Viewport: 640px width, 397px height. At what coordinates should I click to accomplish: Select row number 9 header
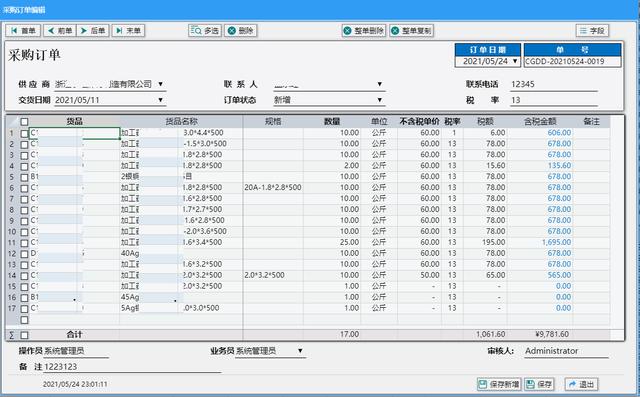click(x=11, y=221)
